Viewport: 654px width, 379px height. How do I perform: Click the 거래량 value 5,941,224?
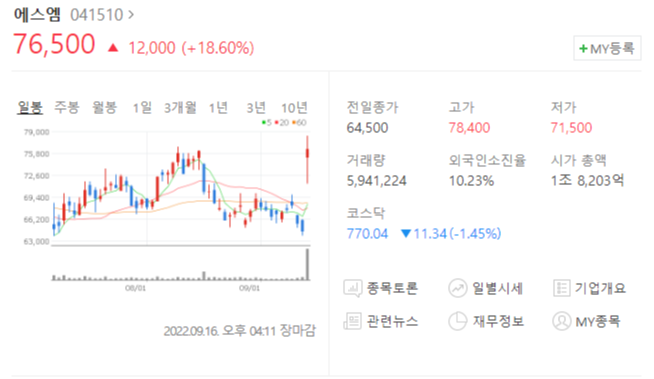coord(377,181)
